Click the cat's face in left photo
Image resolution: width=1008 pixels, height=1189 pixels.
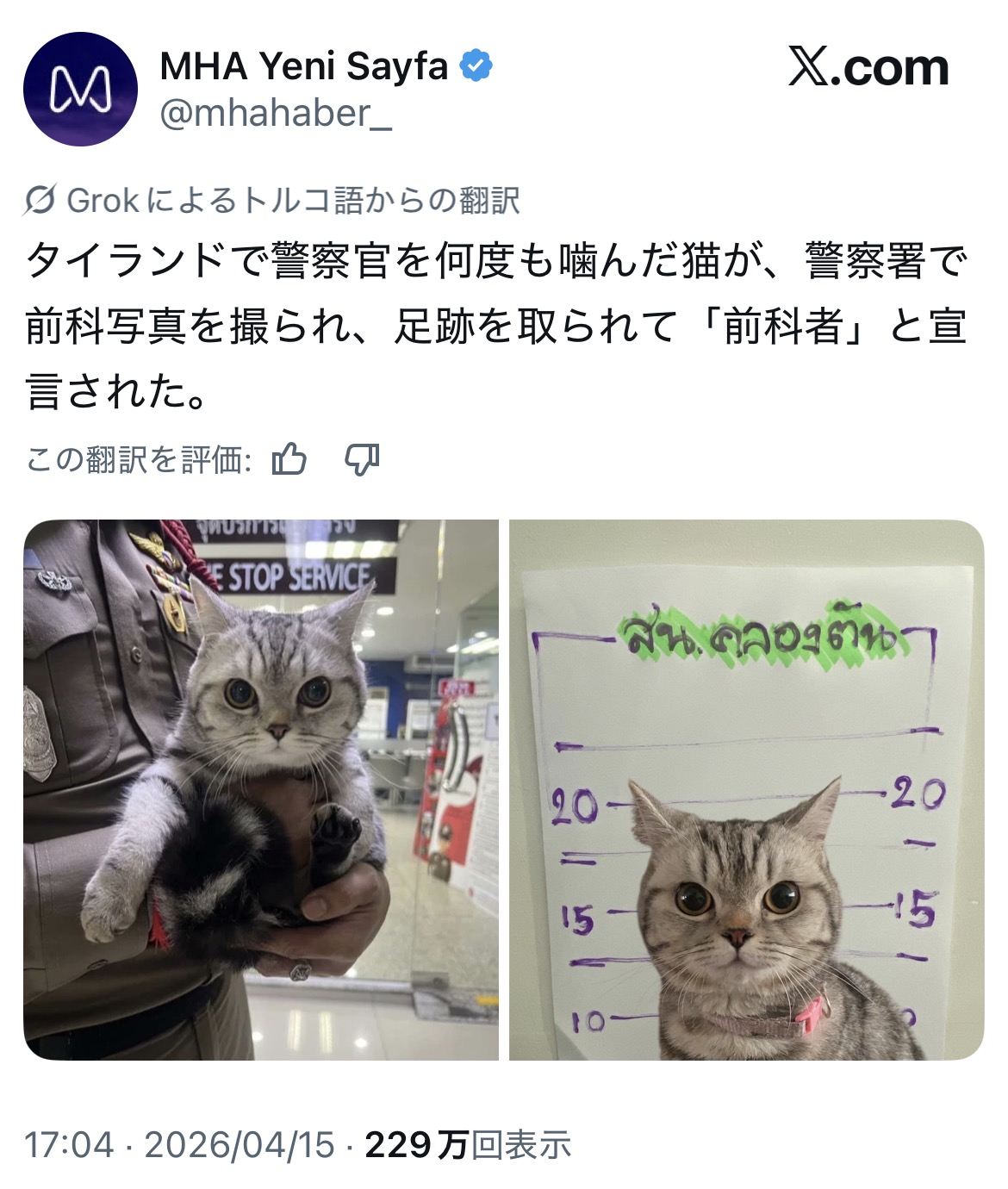point(277,689)
